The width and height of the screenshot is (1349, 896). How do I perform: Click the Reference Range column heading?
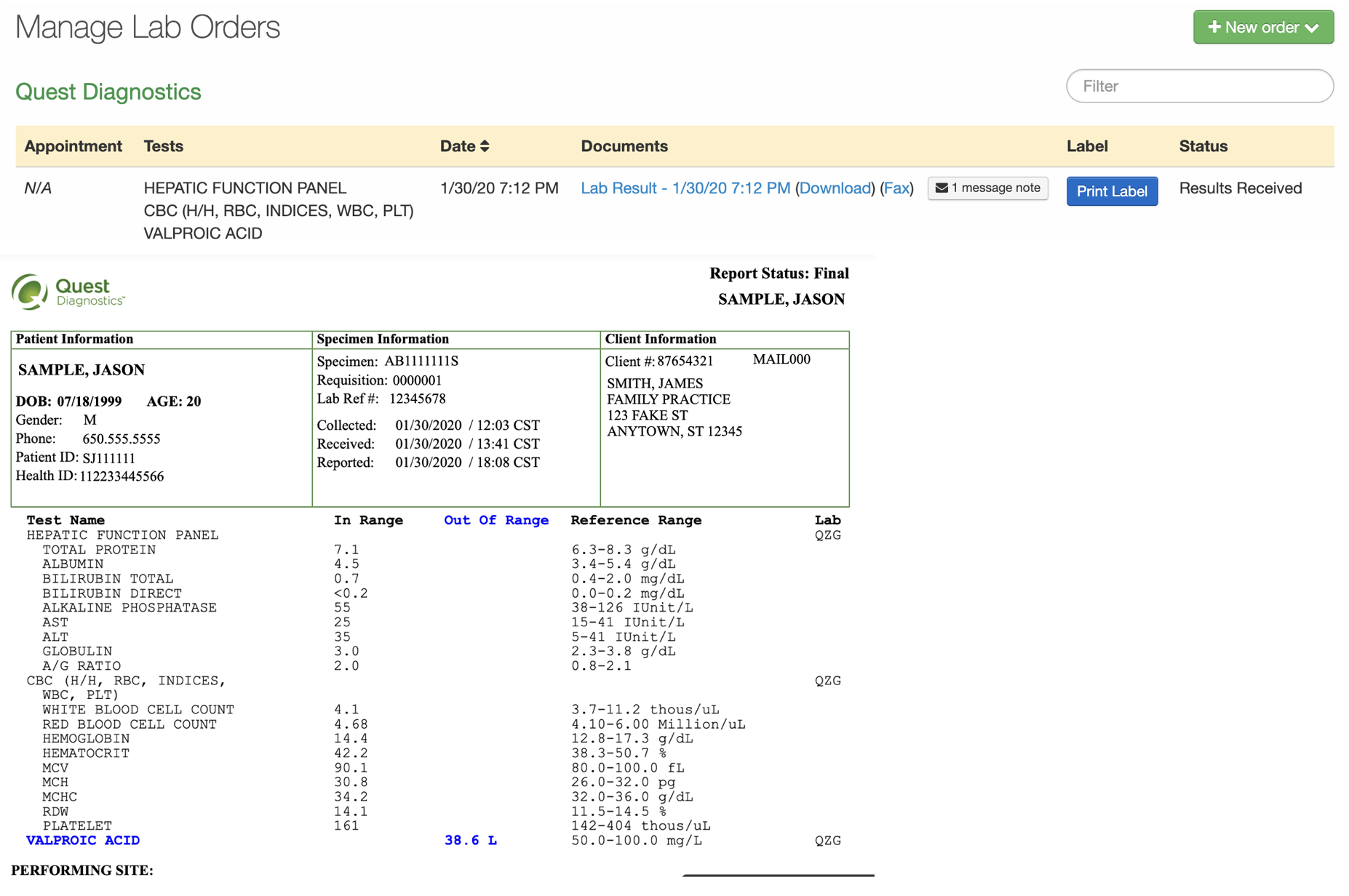636,521
